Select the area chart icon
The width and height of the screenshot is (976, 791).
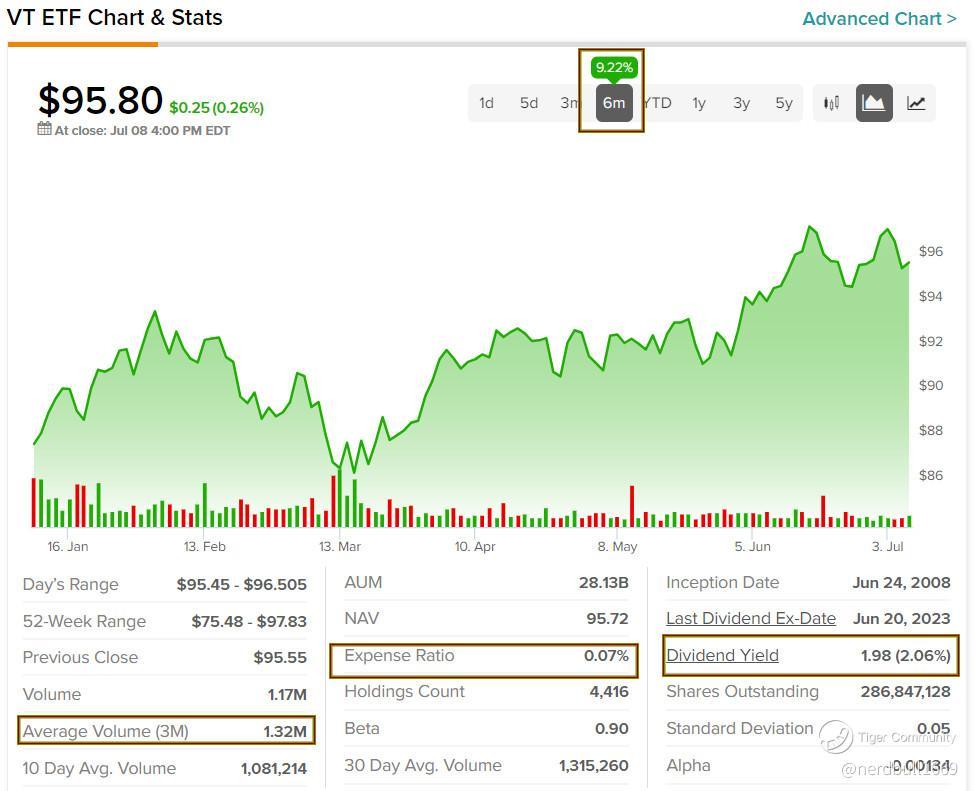point(874,103)
